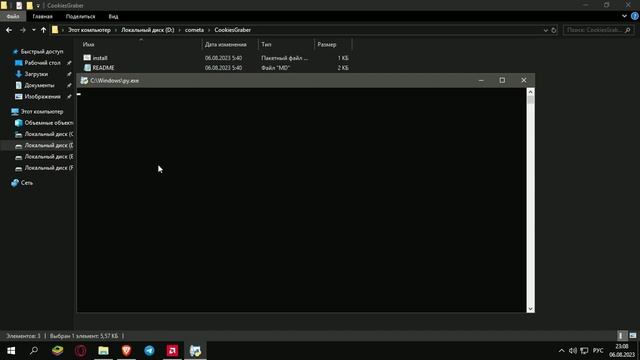Sort by Размер column header
The height and width of the screenshot is (360, 640).
(327, 44)
